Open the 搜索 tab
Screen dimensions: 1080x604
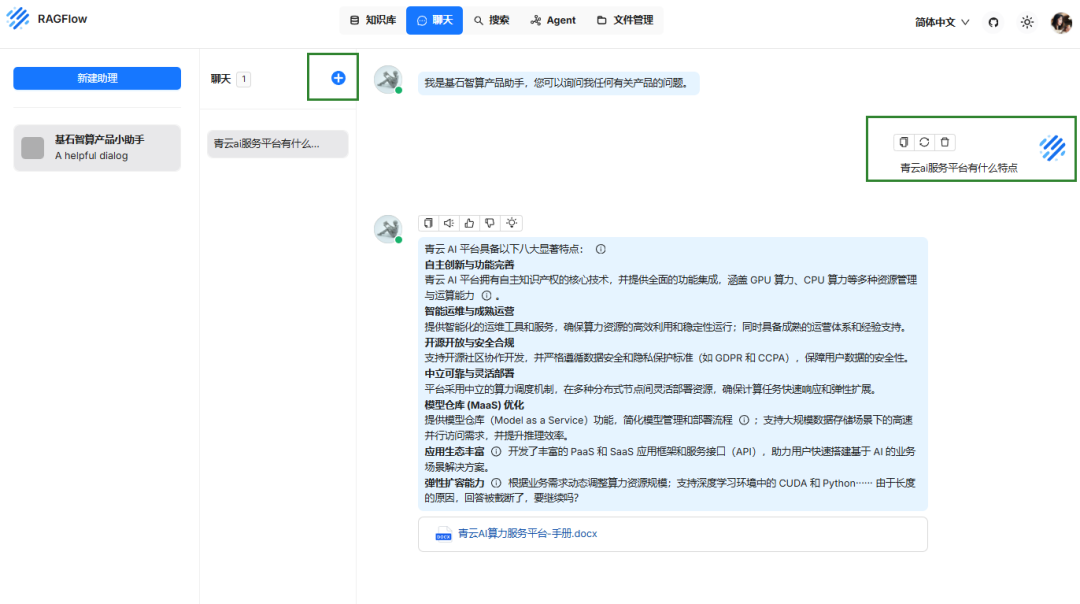[492, 20]
